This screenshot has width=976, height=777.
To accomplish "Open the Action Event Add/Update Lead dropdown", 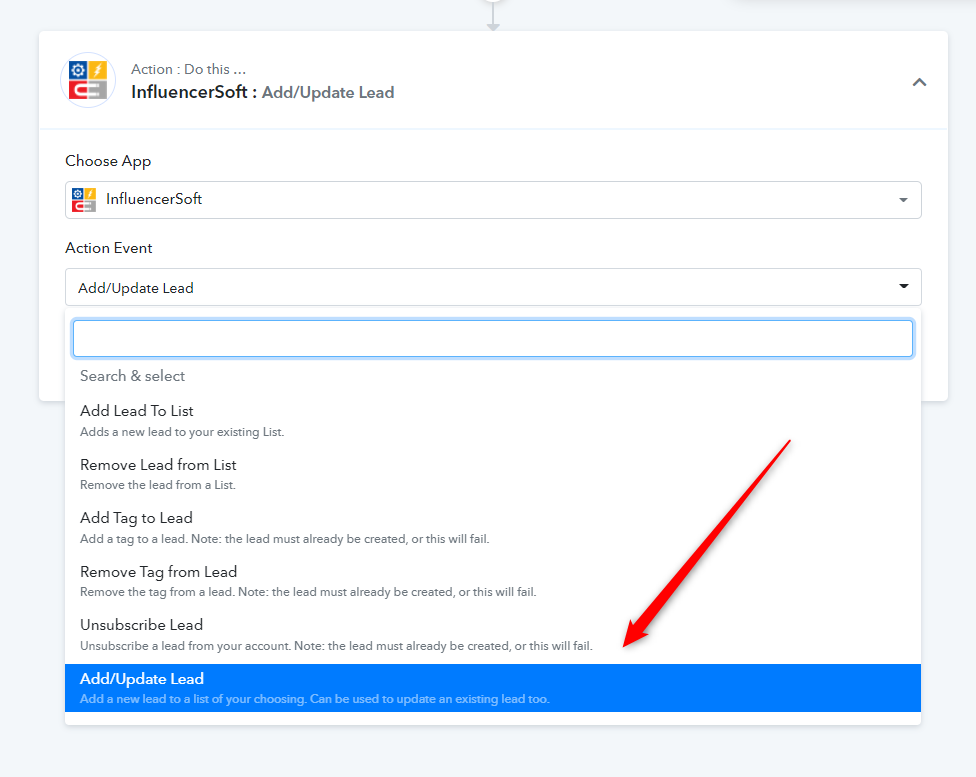I will coord(493,287).
